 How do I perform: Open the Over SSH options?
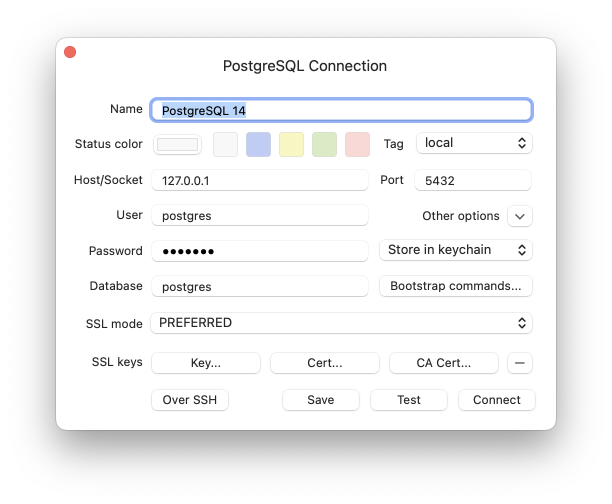click(x=190, y=400)
